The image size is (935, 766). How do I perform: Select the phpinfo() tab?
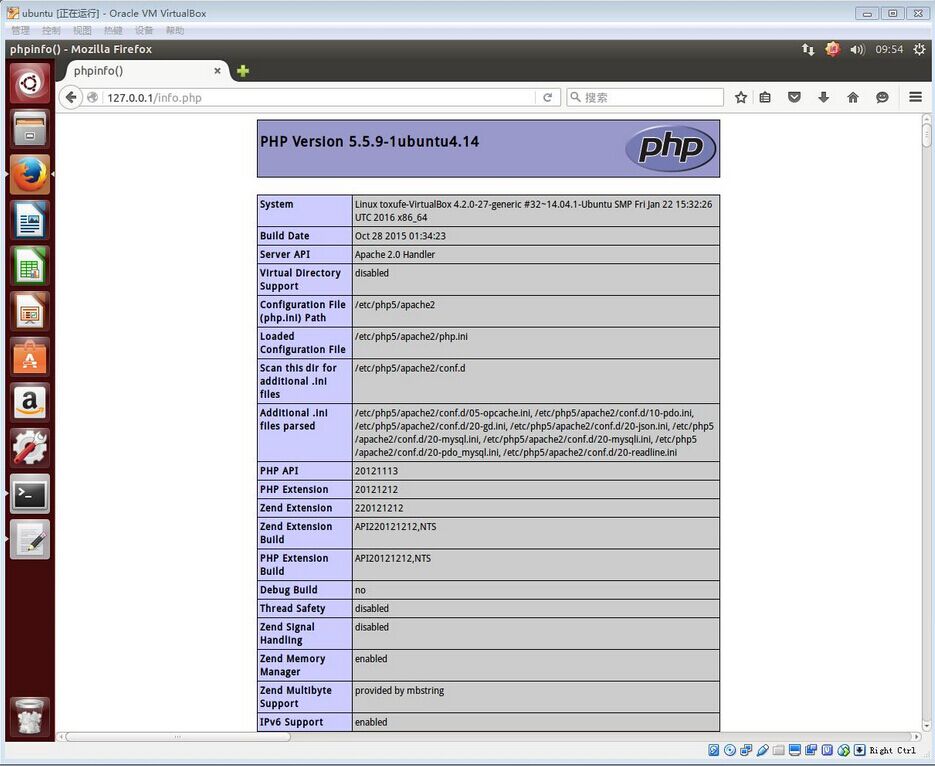(143, 71)
